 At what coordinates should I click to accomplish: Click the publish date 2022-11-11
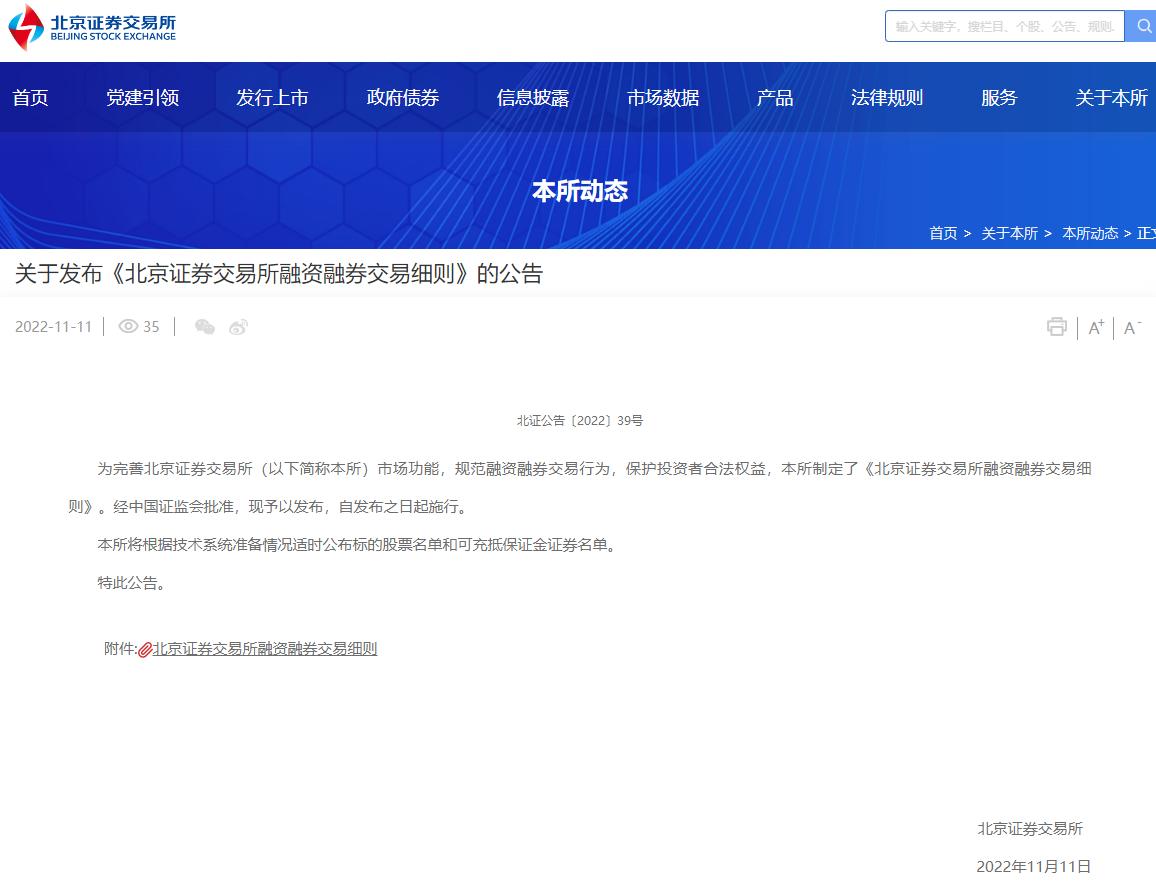coord(53,327)
